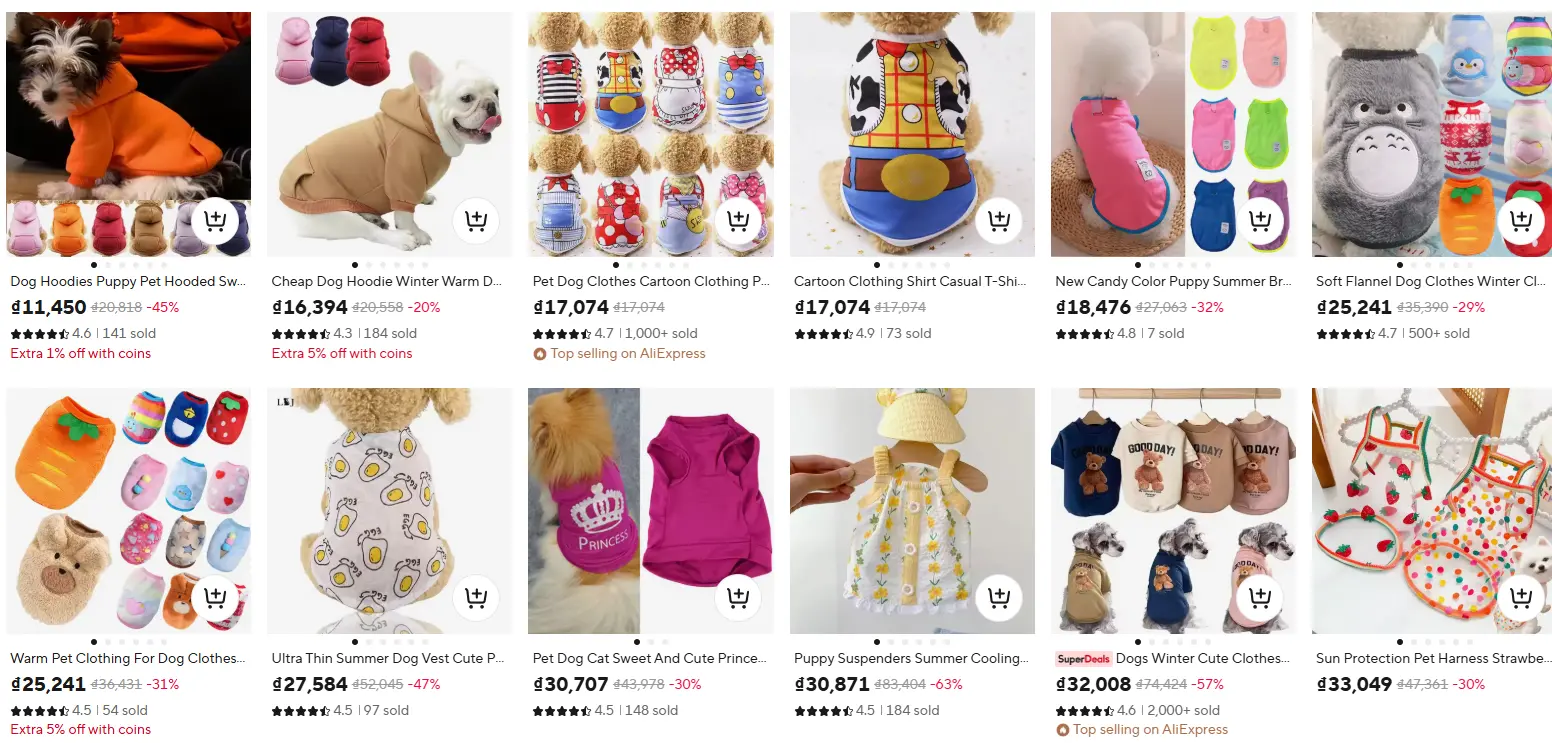
Task: Add Soft Flannel Dog Clothes to cart
Action: pos(1521,221)
